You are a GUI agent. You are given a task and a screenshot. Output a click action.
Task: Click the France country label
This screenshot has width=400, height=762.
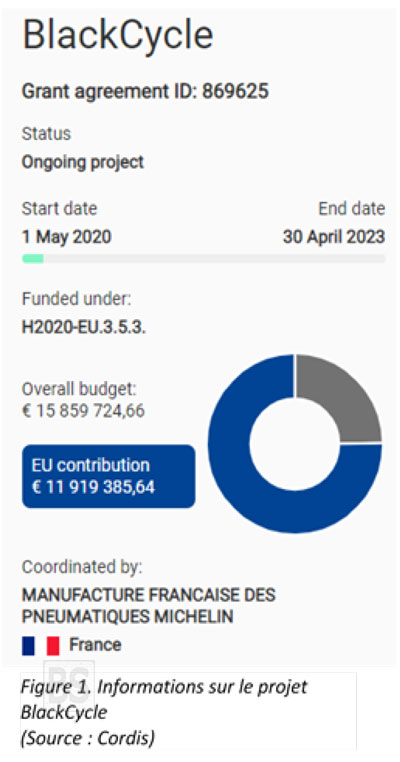pyautogui.click(x=95, y=645)
